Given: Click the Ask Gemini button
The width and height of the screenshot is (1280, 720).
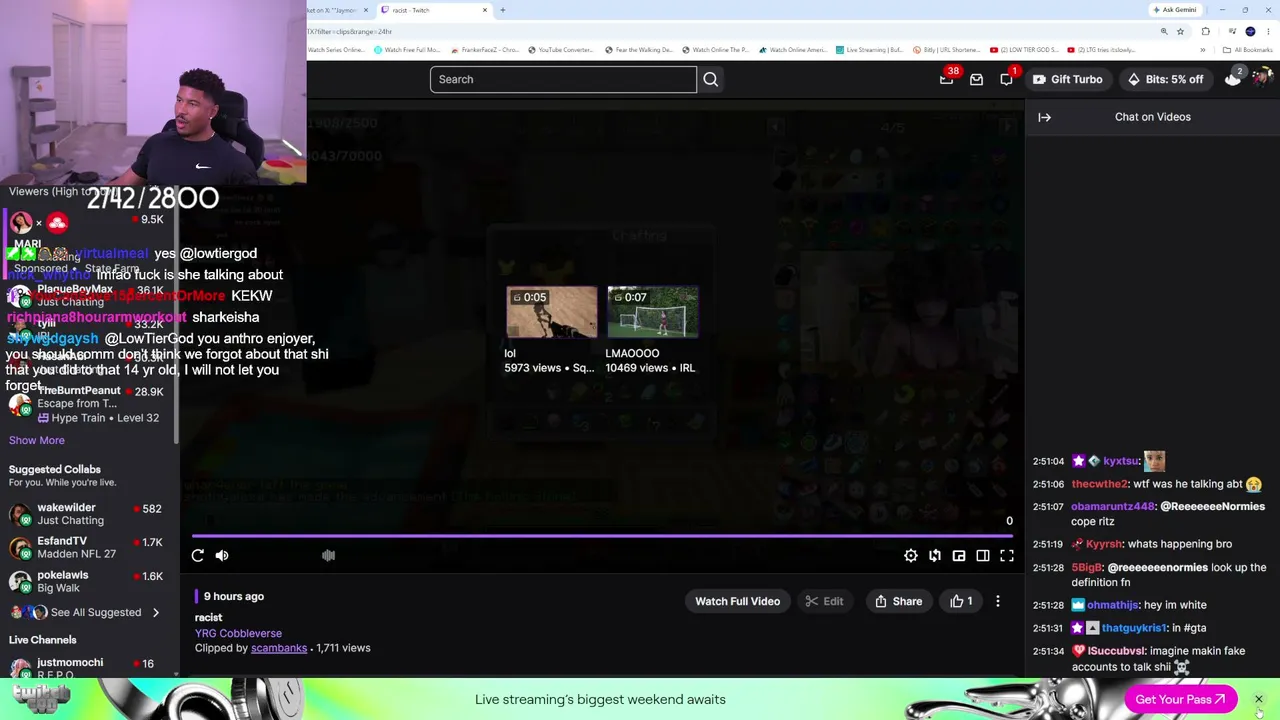Looking at the screenshot, I should pos(1175,10).
